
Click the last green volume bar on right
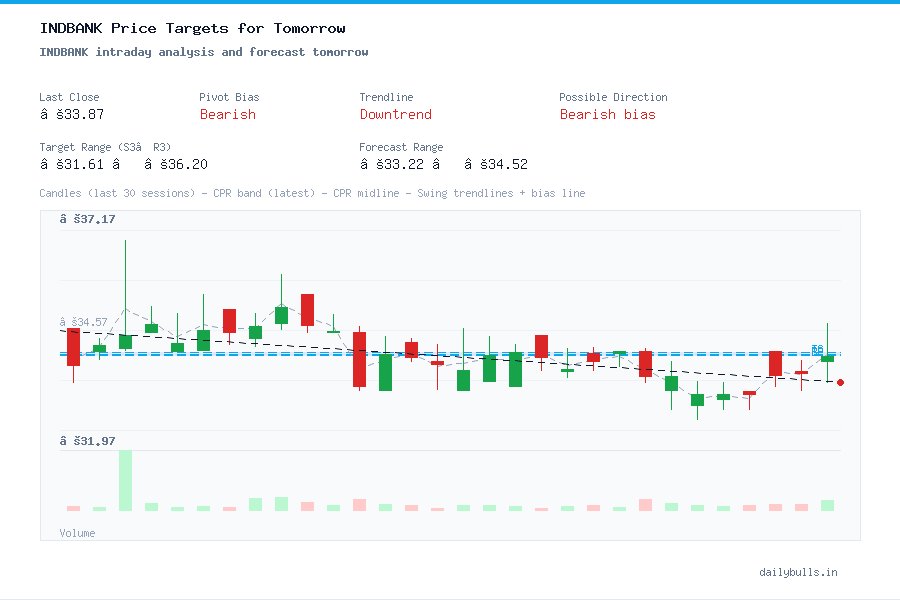[x=827, y=505]
